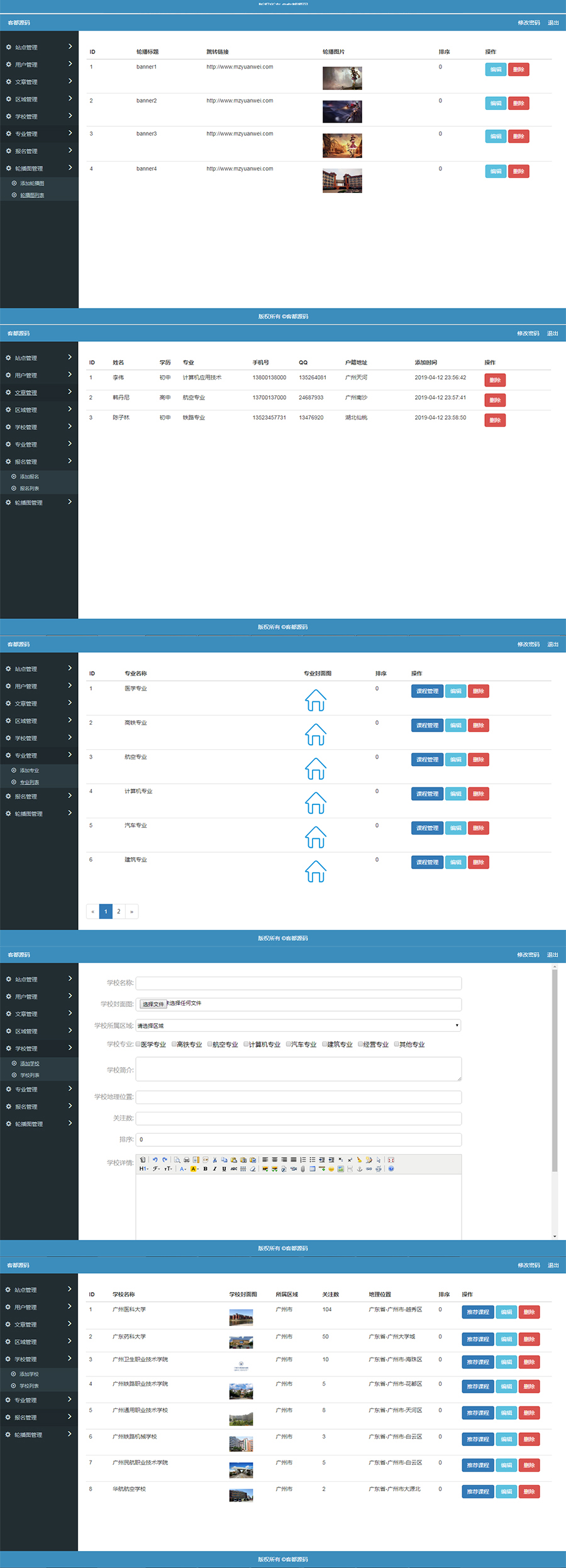Check the 医学专业 checkbox

[x=138, y=1044]
